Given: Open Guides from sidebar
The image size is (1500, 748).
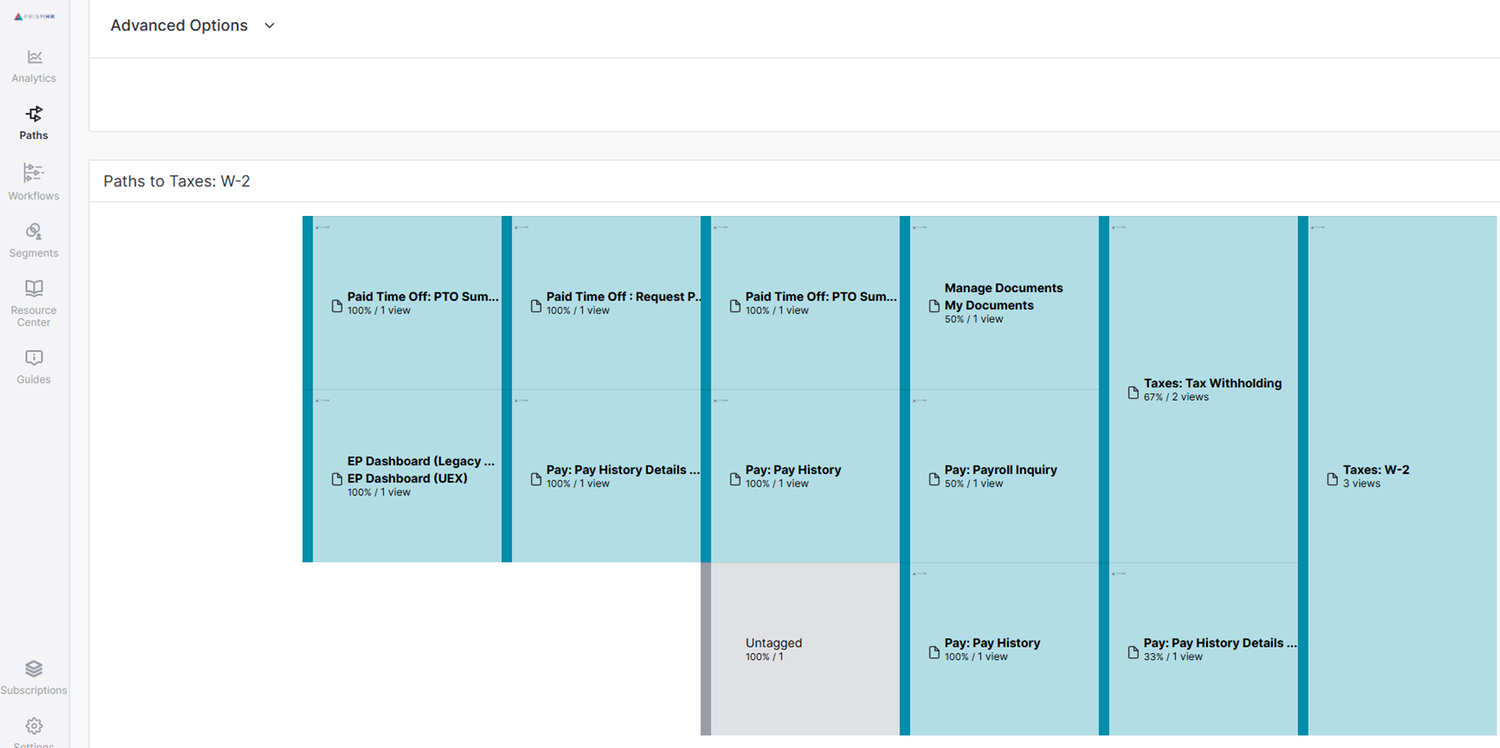Looking at the screenshot, I should click(x=34, y=366).
